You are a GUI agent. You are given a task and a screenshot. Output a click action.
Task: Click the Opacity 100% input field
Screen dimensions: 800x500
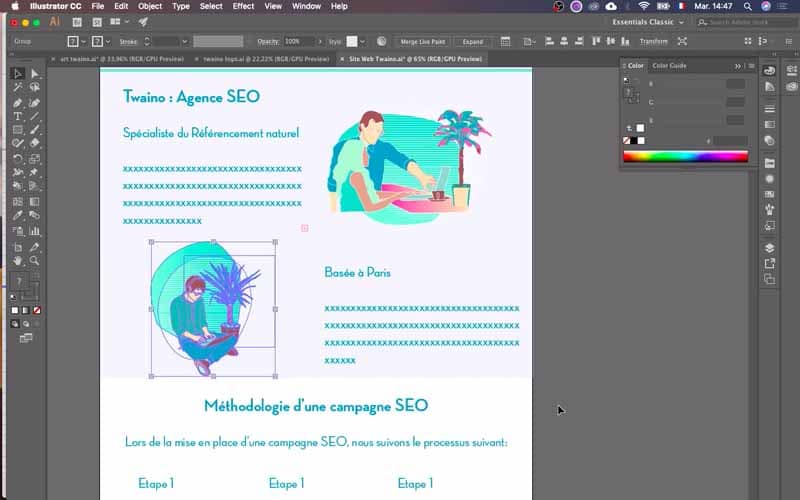(299, 41)
